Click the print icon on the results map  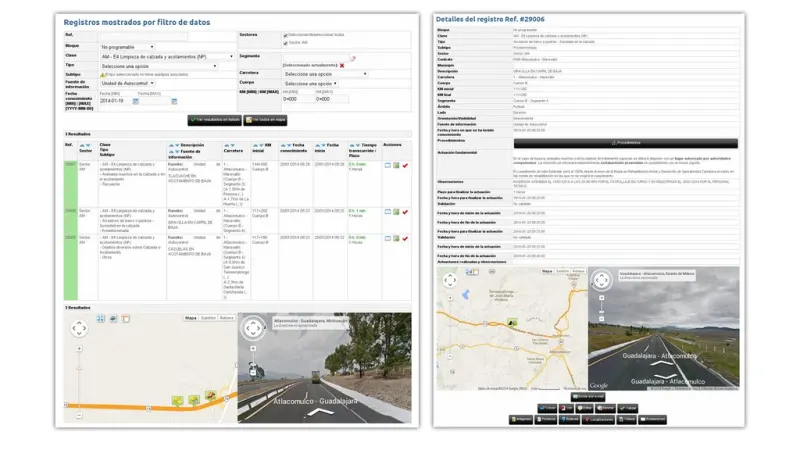point(113,319)
